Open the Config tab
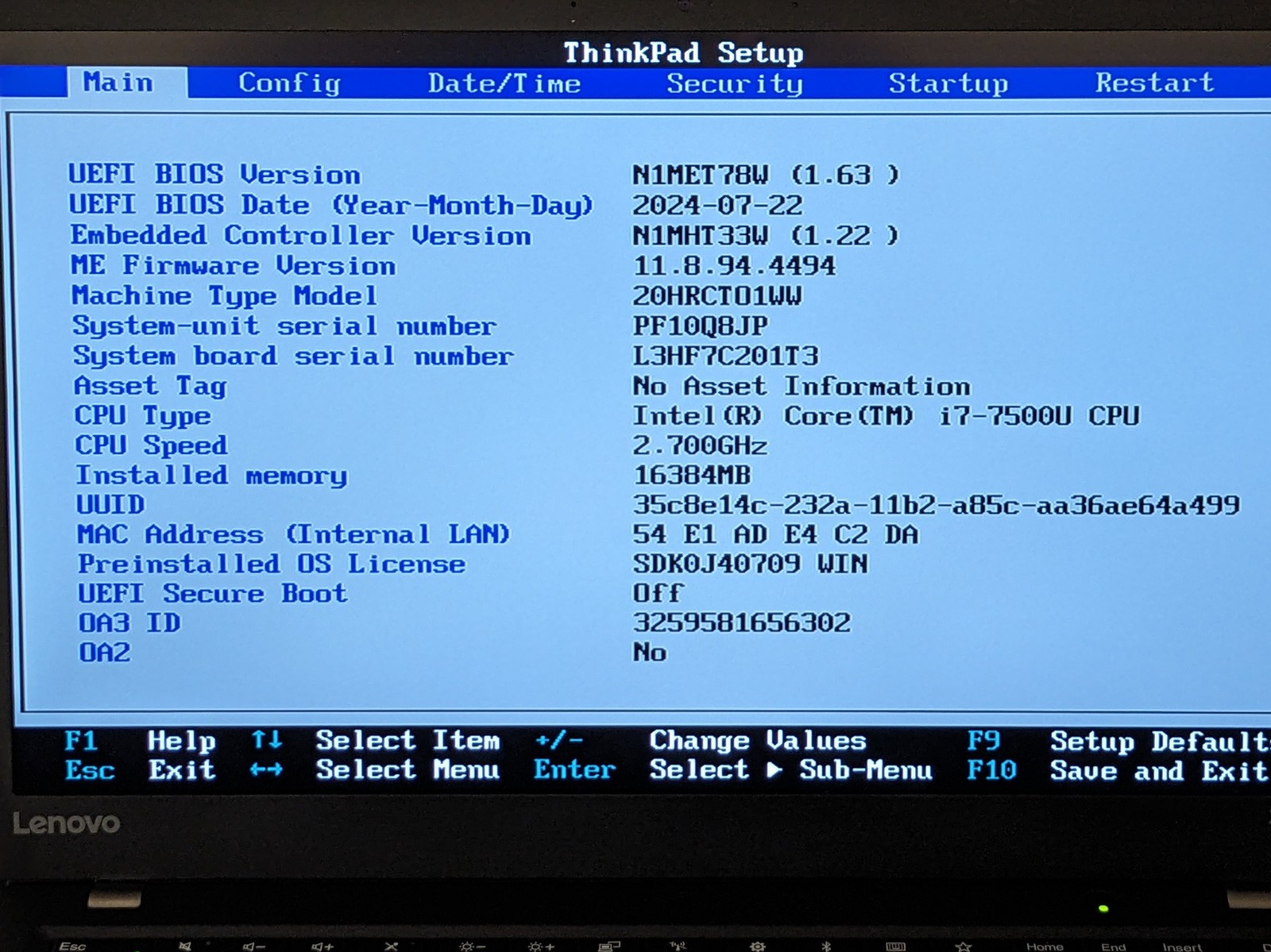The height and width of the screenshot is (952, 1271). point(289,83)
